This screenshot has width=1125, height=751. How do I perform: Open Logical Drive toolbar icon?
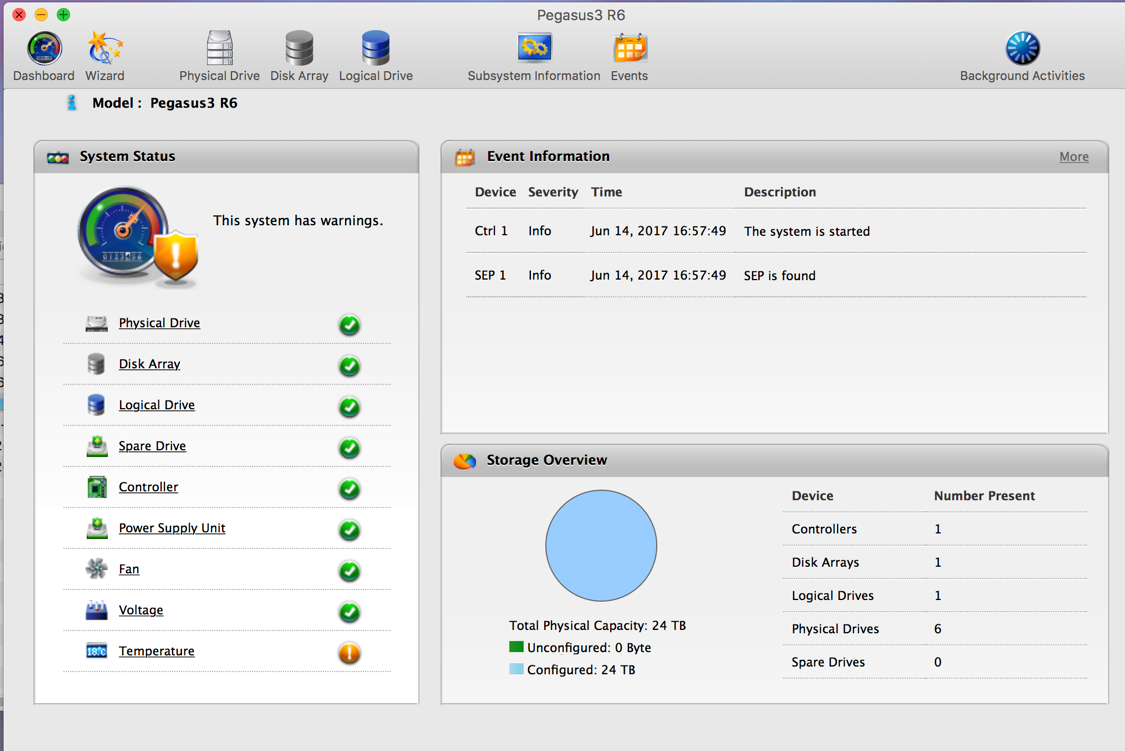(375, 56)
